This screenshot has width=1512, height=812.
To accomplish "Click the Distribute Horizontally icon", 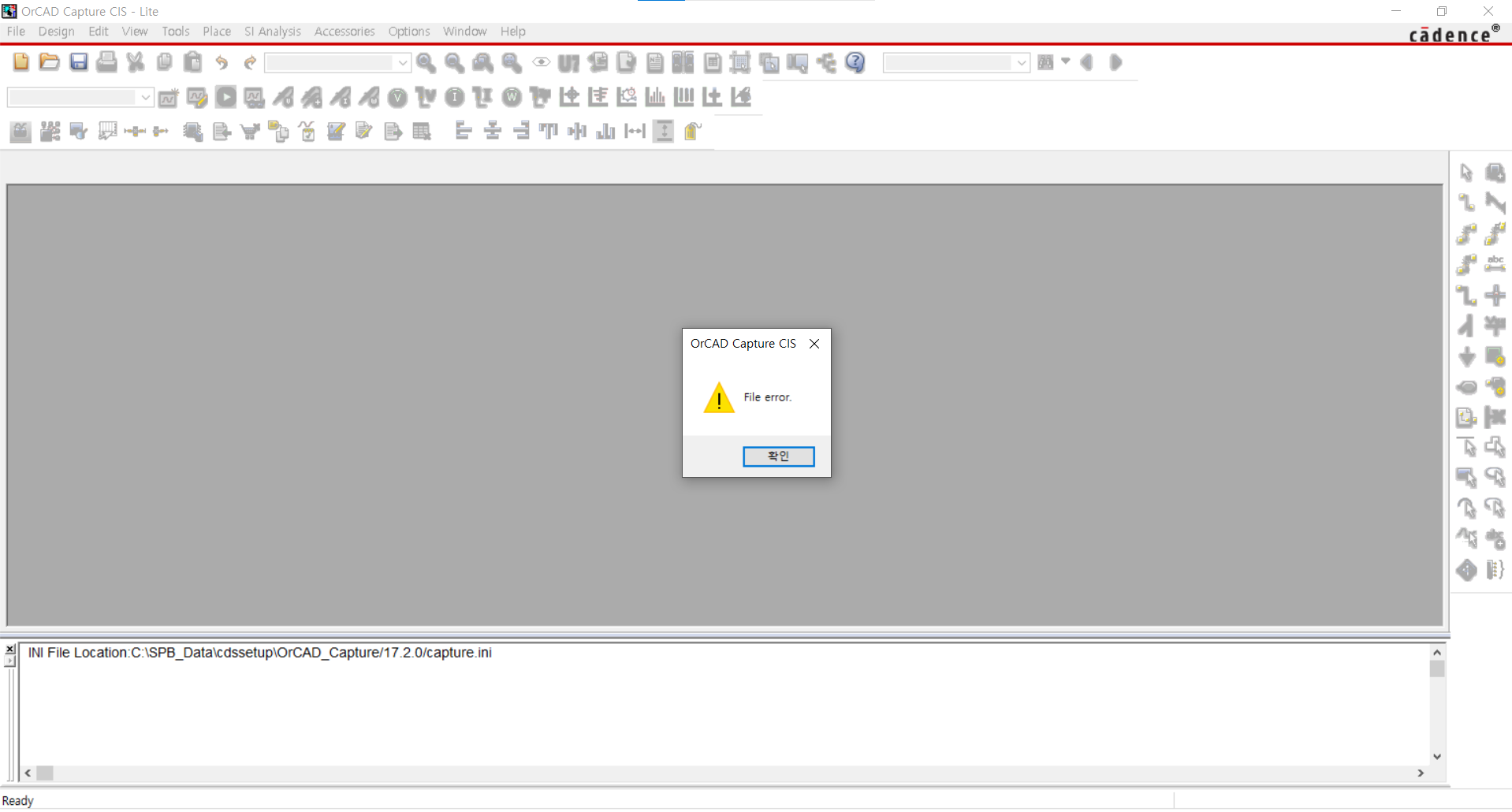I will pos(635,131).
